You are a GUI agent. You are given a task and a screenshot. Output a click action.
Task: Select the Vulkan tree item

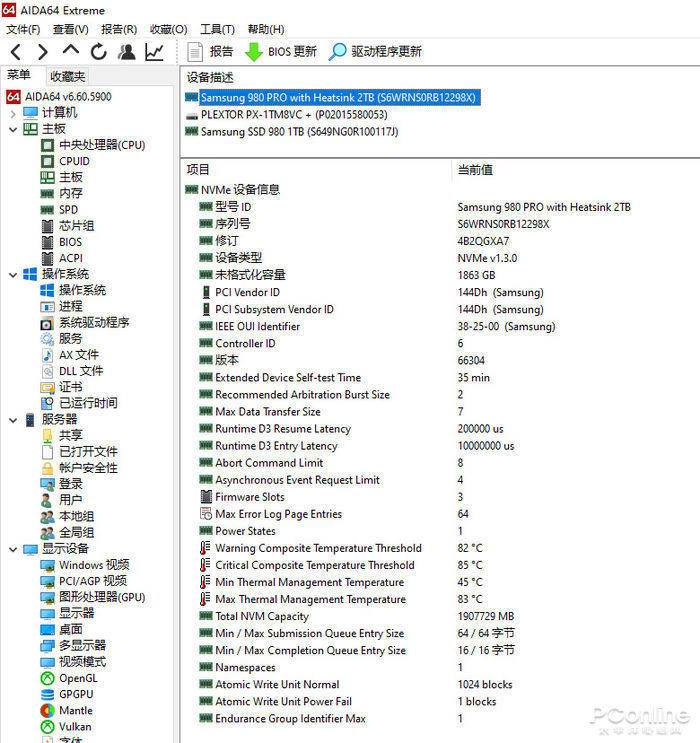(x=67, y=727)
